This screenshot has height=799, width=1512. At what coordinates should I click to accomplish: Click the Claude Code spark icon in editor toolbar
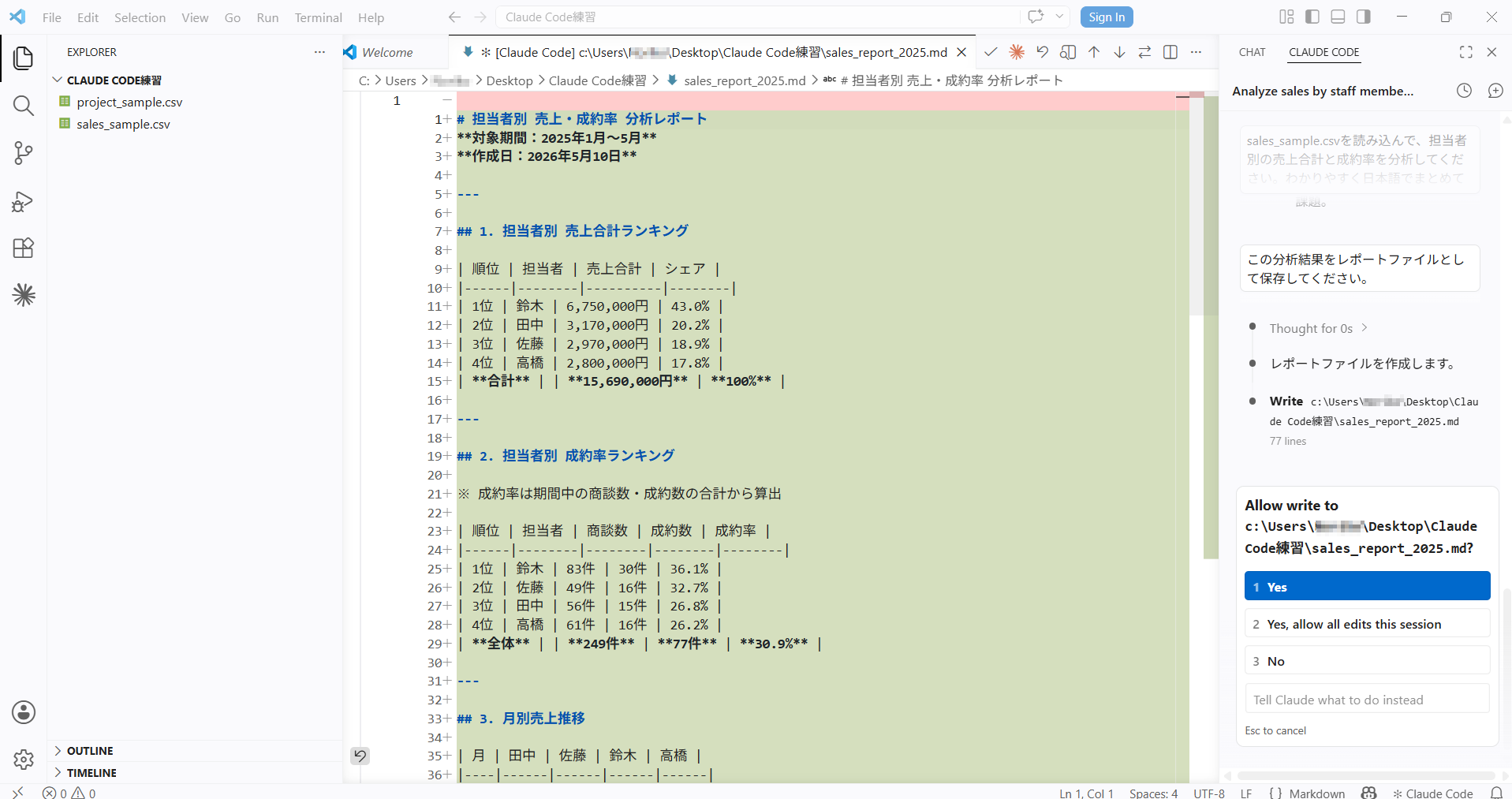tap(1017, 52)
